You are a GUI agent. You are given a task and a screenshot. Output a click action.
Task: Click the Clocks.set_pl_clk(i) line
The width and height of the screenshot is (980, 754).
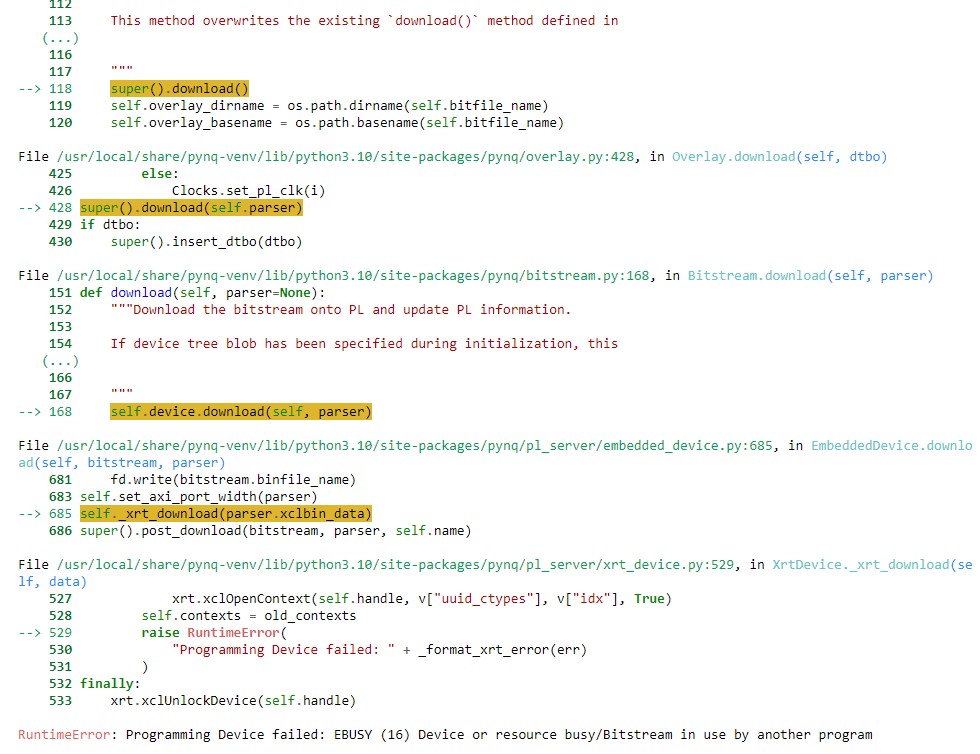(248, 191)
